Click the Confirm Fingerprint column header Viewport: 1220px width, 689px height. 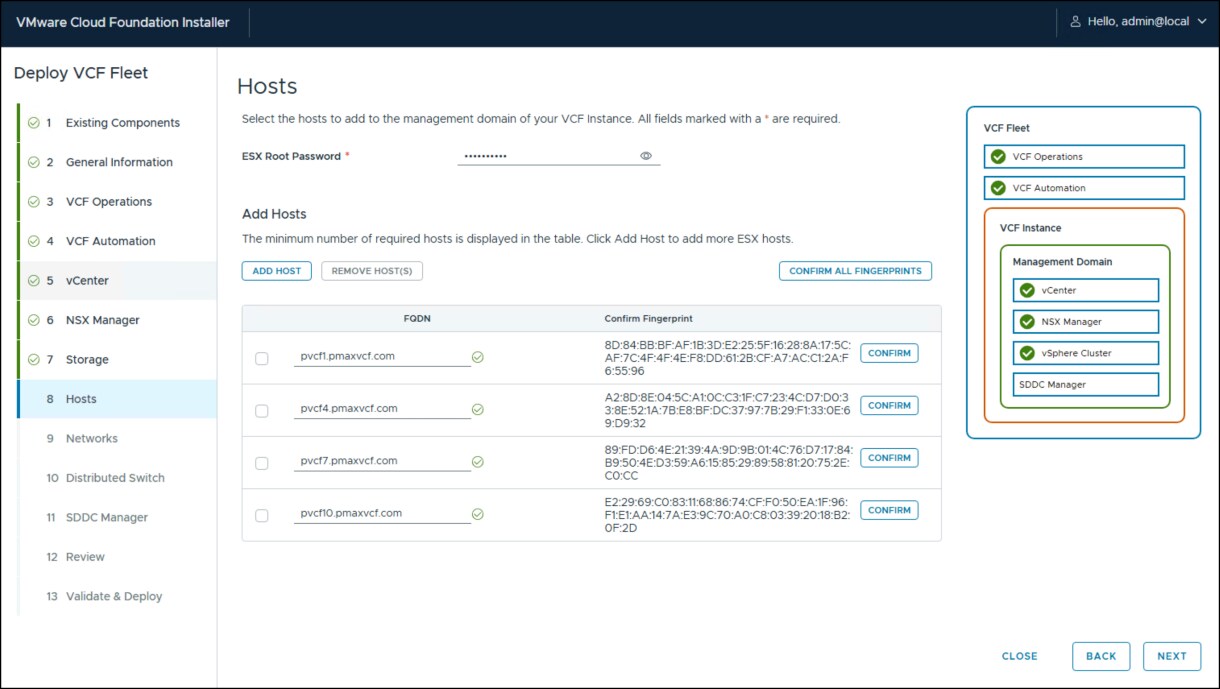pyautogui.click(x=646, y=319)
